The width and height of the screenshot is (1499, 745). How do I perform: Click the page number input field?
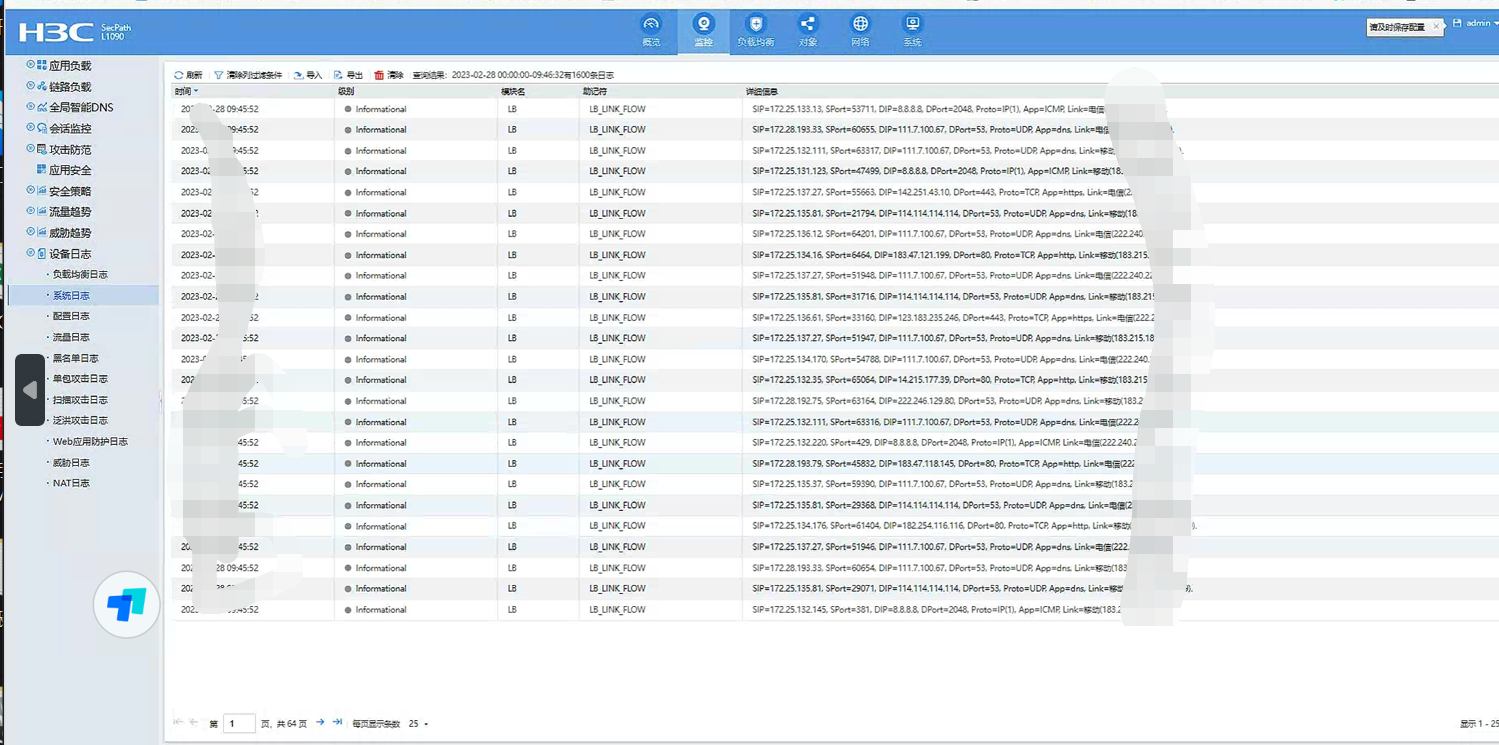[x=239, y=723]
